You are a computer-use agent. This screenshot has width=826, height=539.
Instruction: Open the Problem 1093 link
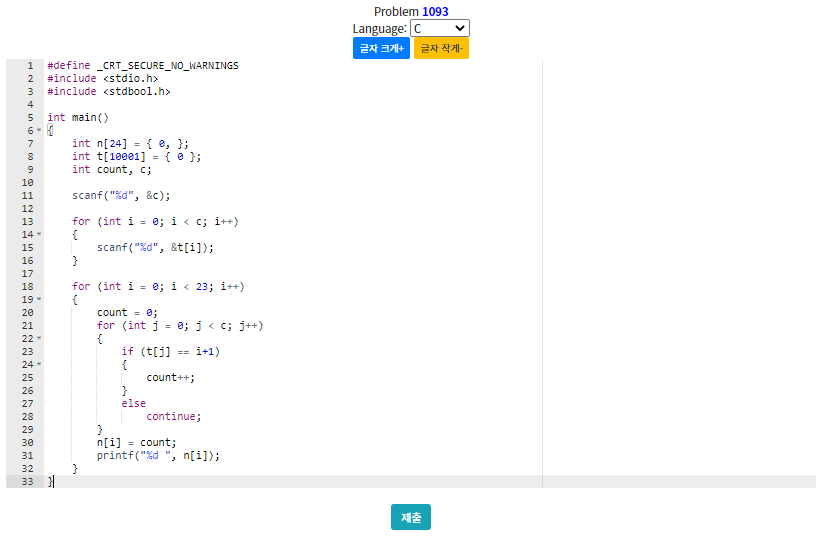[435, 12]
